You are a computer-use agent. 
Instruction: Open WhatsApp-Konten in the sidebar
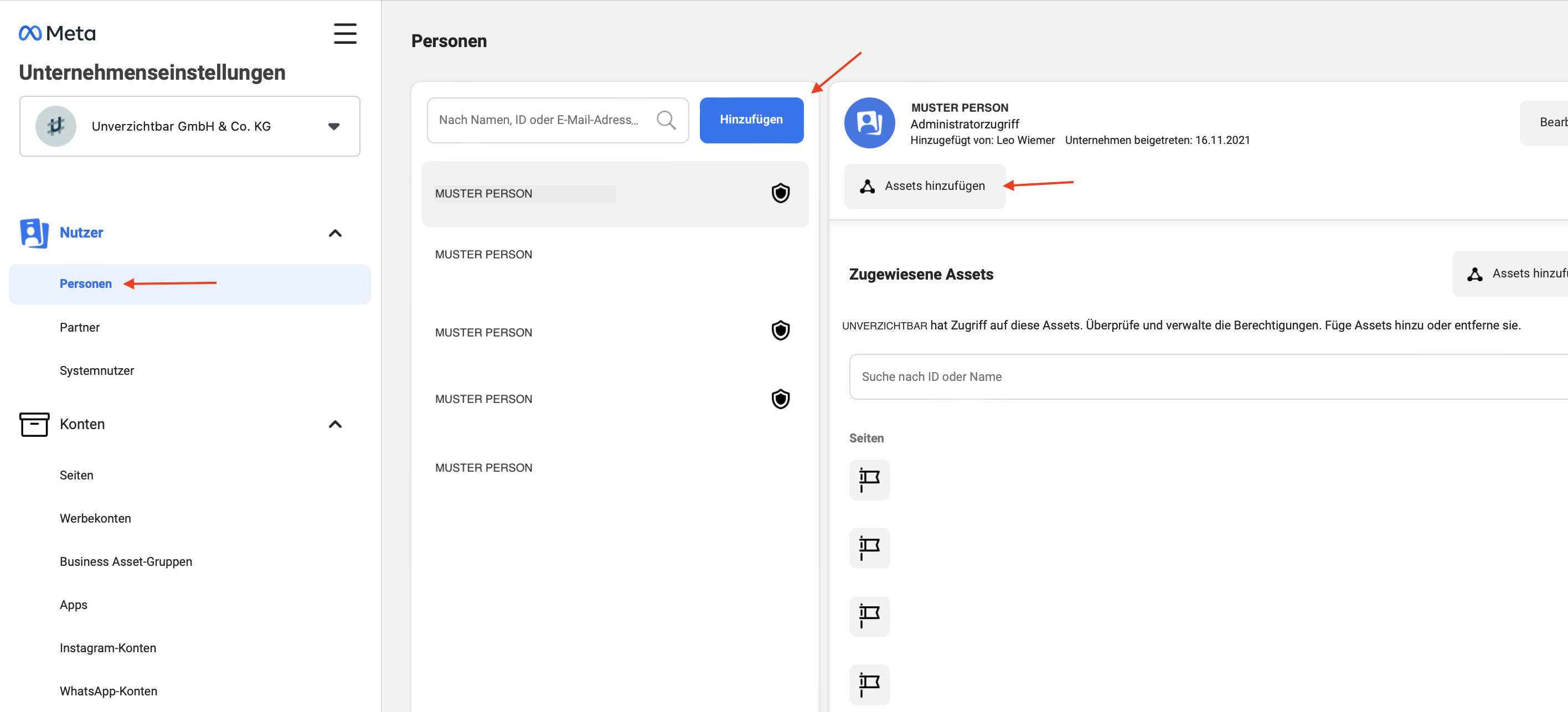(109, 692)
